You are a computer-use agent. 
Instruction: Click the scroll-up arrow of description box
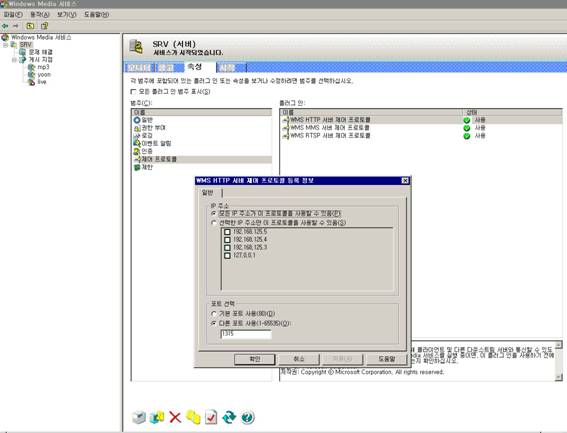click(x=559, y=345)
